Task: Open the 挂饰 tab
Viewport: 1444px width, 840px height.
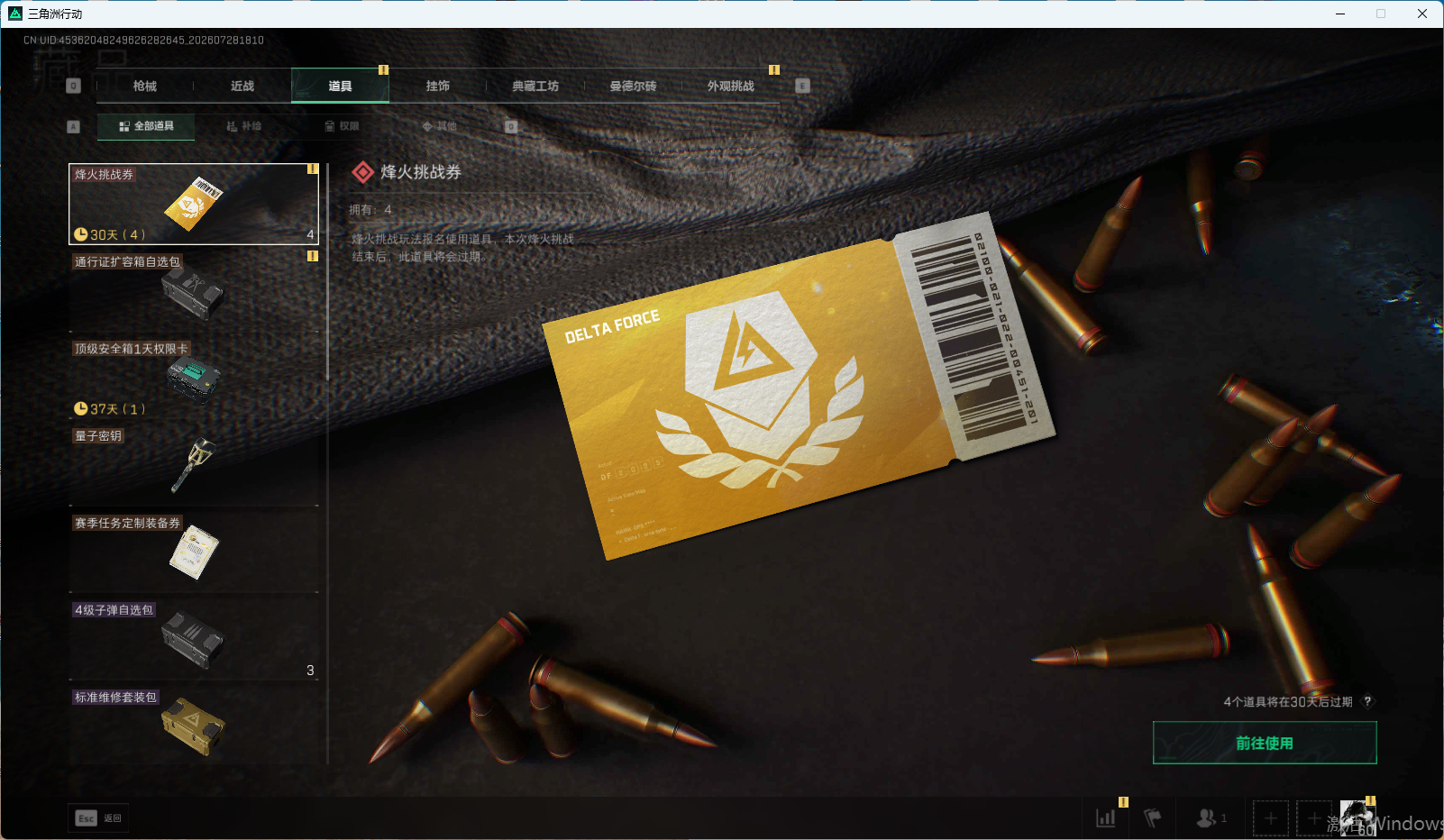Action: tap(438, 87)
